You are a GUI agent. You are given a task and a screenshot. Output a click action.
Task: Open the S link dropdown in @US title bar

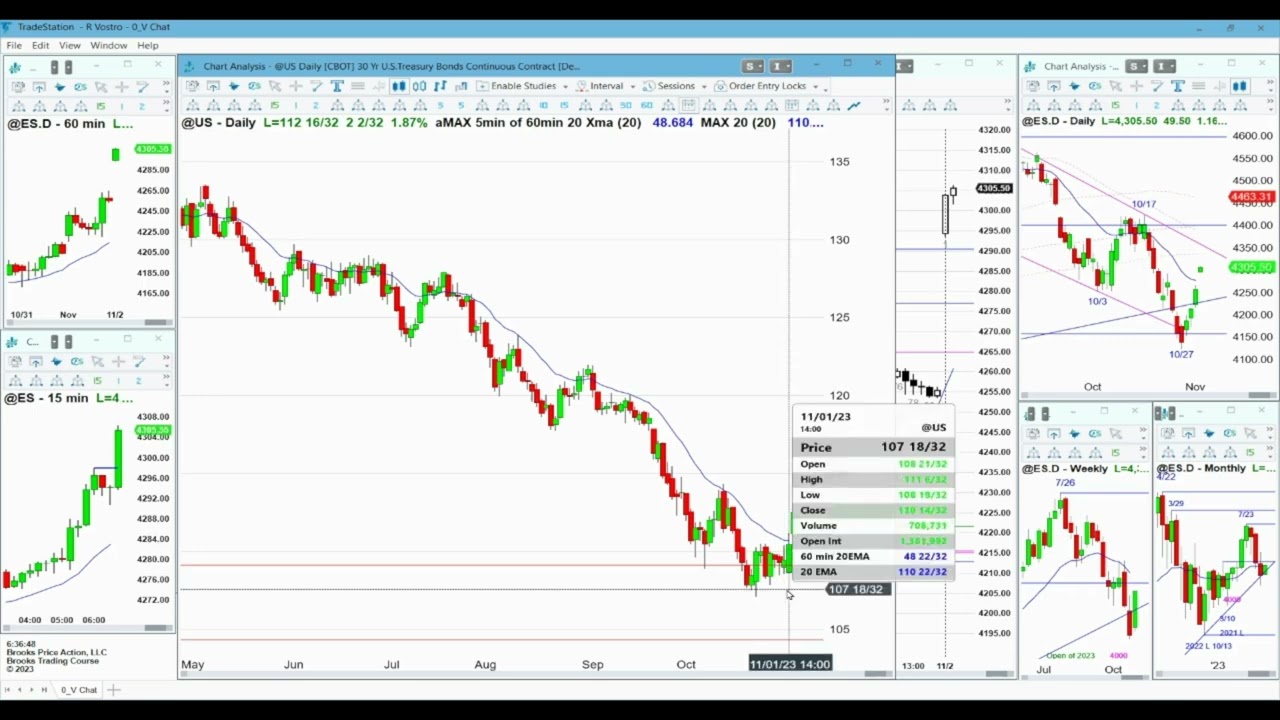(753, 66)
